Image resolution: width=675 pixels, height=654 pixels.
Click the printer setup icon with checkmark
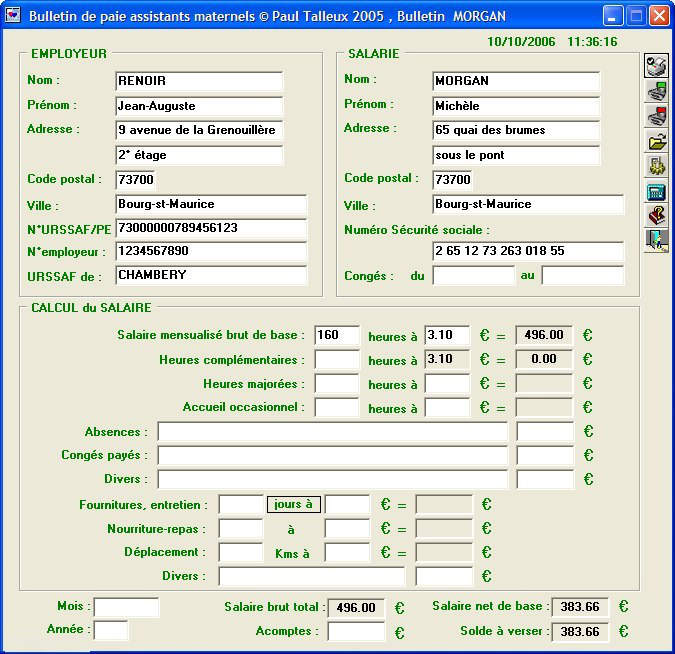click(656, 65)
